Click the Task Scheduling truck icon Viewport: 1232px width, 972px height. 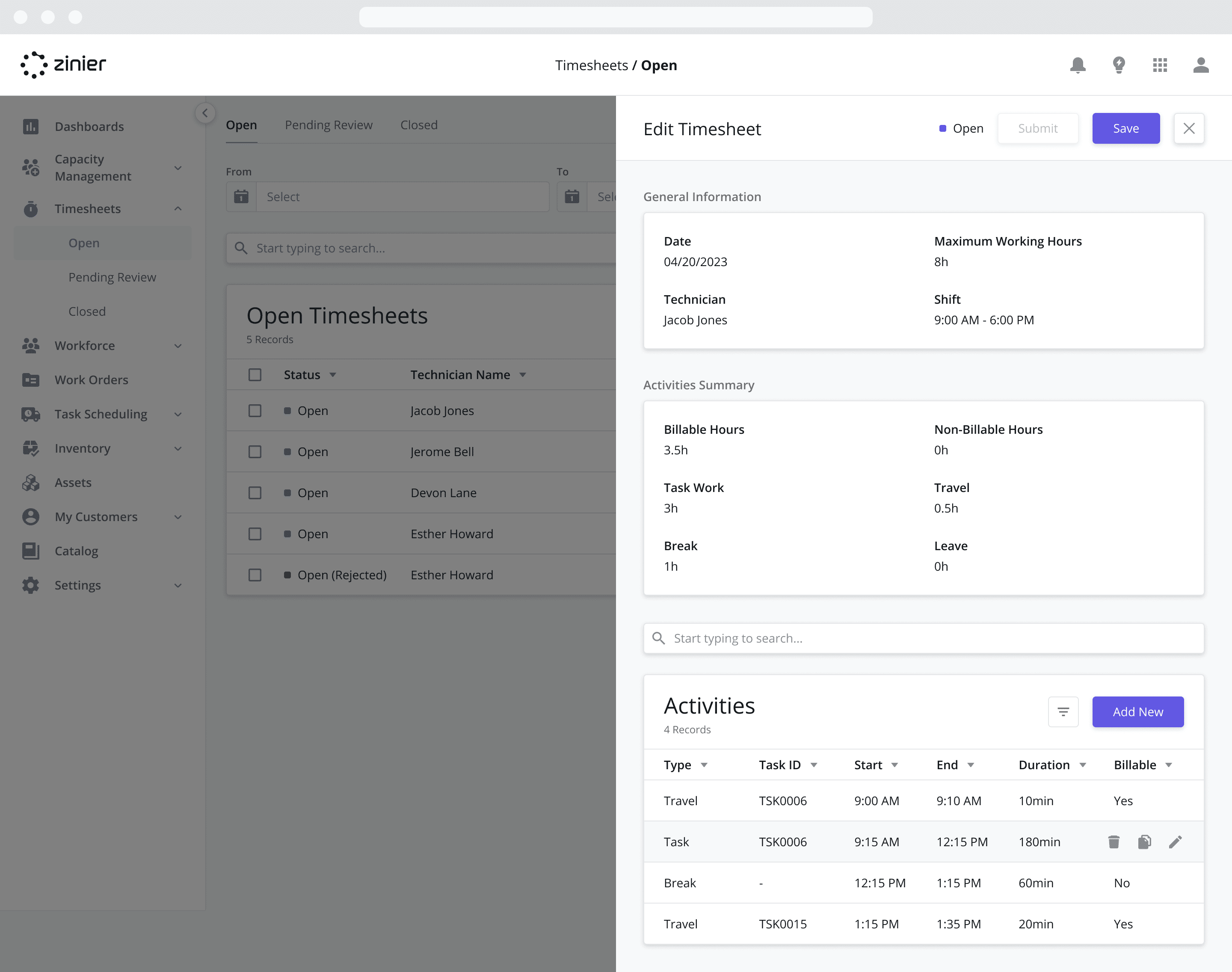tap(31, 414)
